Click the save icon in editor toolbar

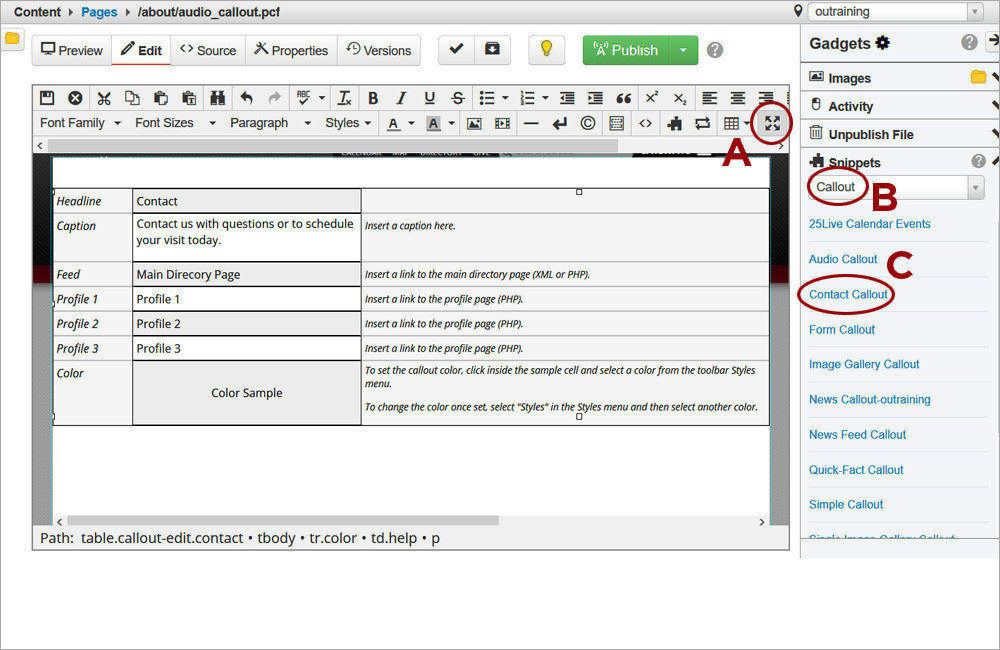47,98
